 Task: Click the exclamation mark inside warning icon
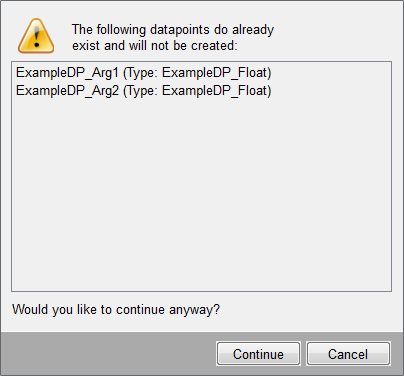pos(37,36)
